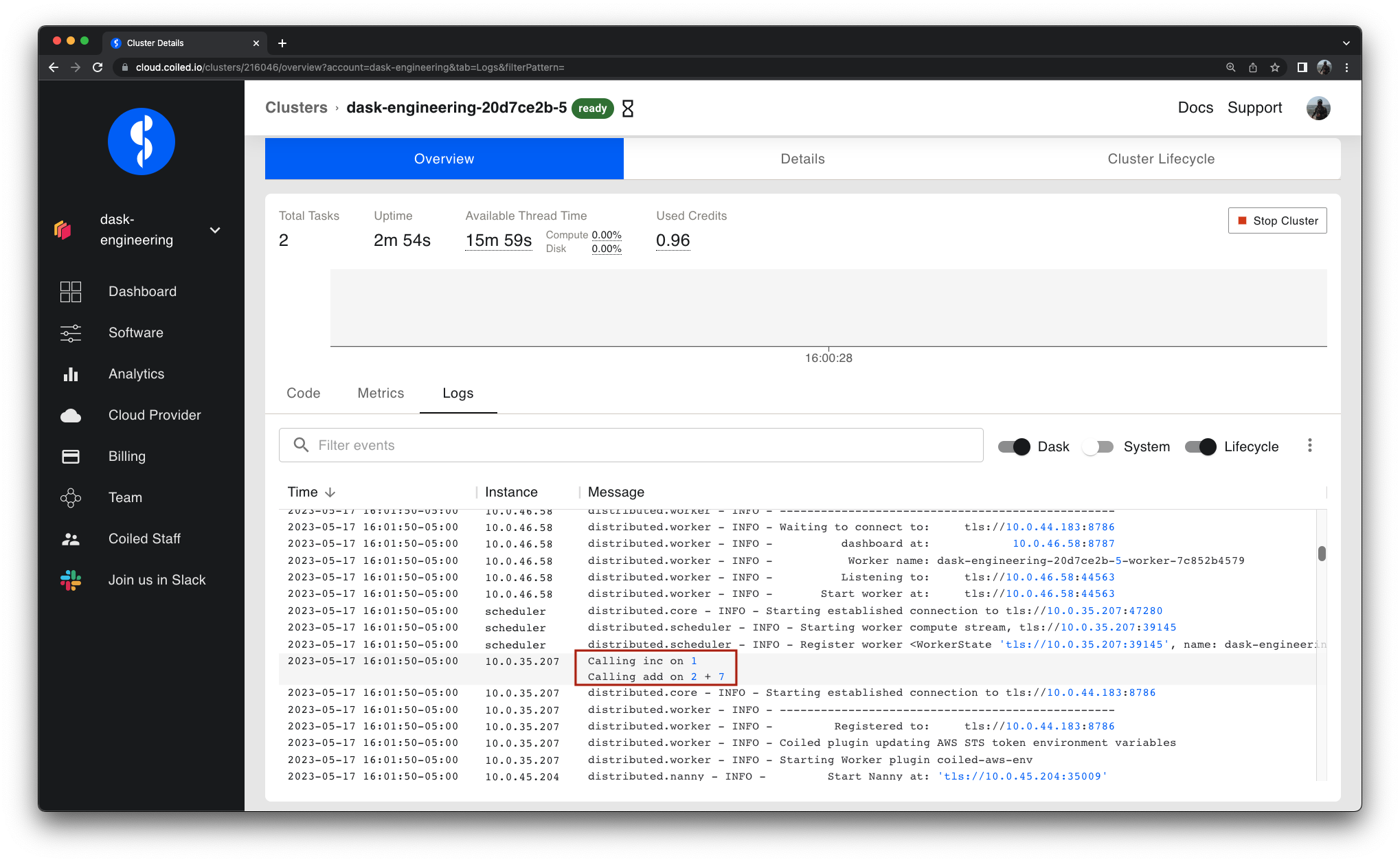The width and height of the screenshot is (1400, 862).
Task: Toggle the Dask log filter switch
Action: 1014,446
